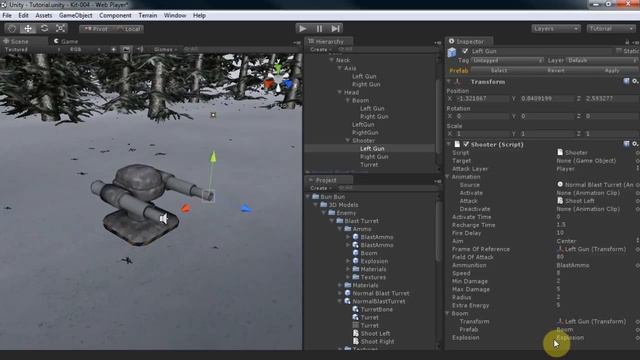
Task: Open the Project Create dropdown
Action: [x=320, y=188]
